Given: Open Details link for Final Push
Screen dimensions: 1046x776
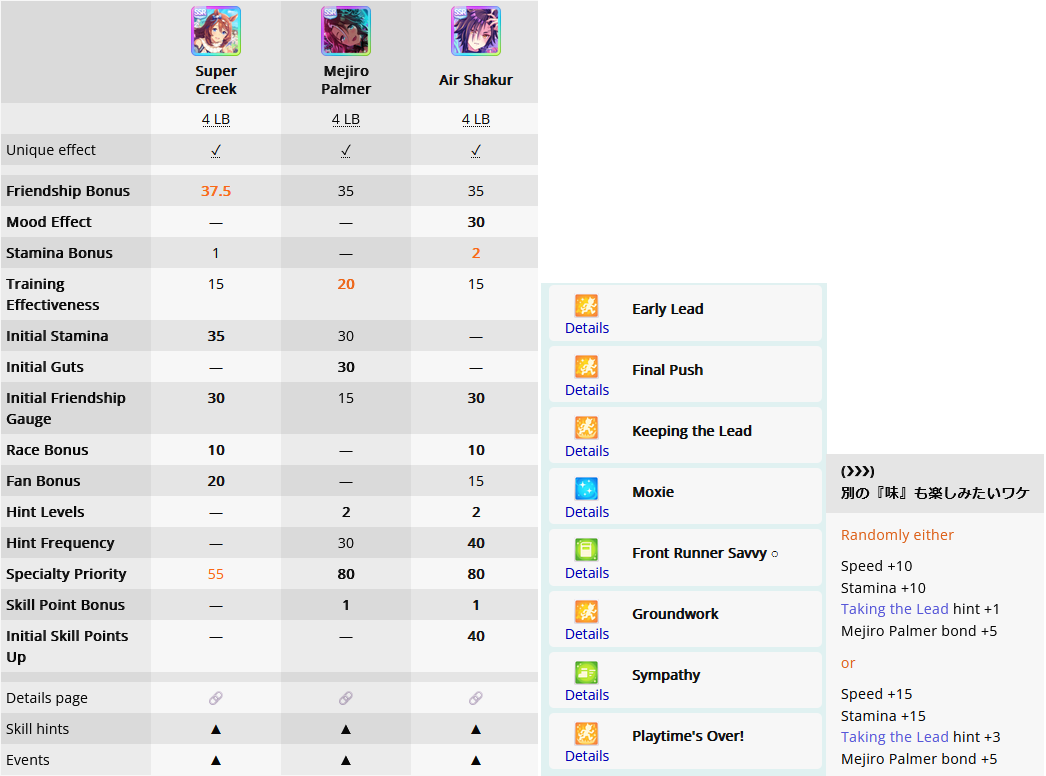Looking at the screenshot, I should (587, 390).
